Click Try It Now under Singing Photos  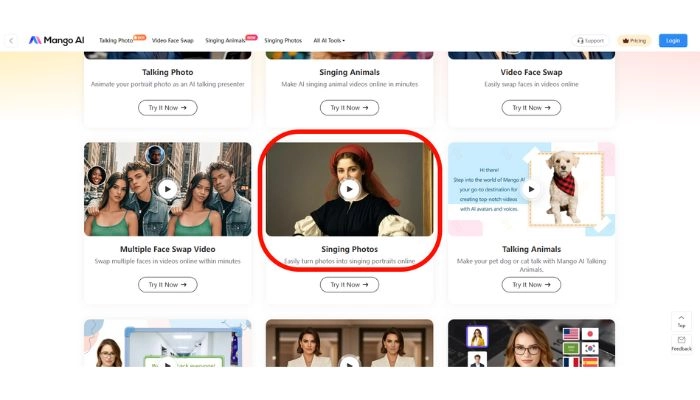tap(349, 284)
